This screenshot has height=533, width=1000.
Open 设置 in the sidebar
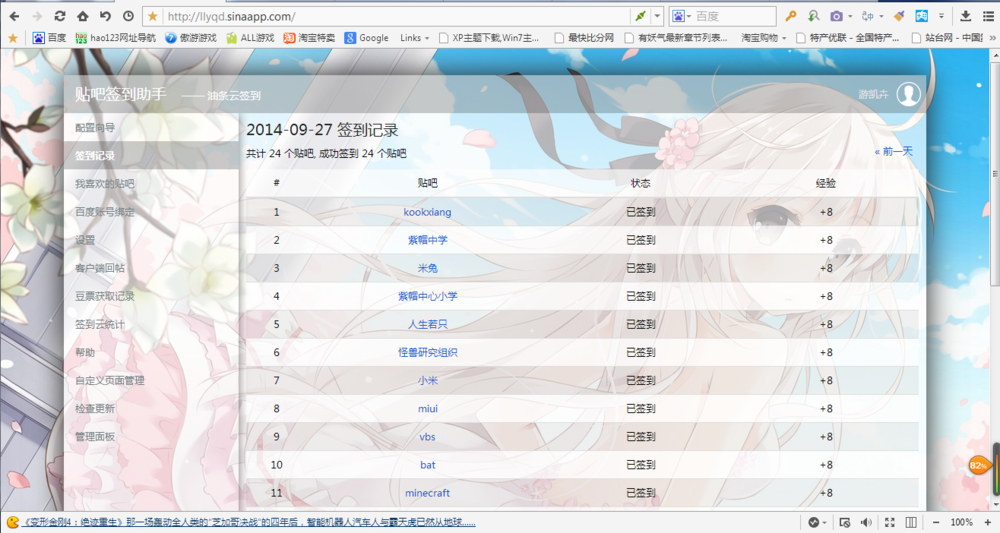click(x=151, y=240)
